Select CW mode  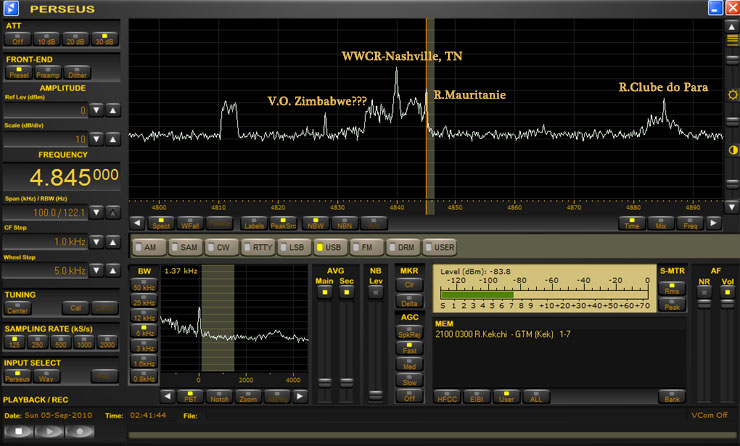pos(222,247)
